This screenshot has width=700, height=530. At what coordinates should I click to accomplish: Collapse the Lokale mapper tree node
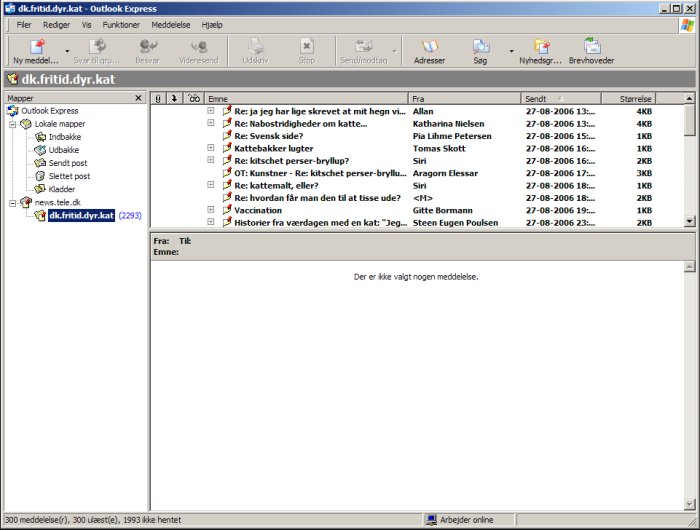(x=12, y=124)
